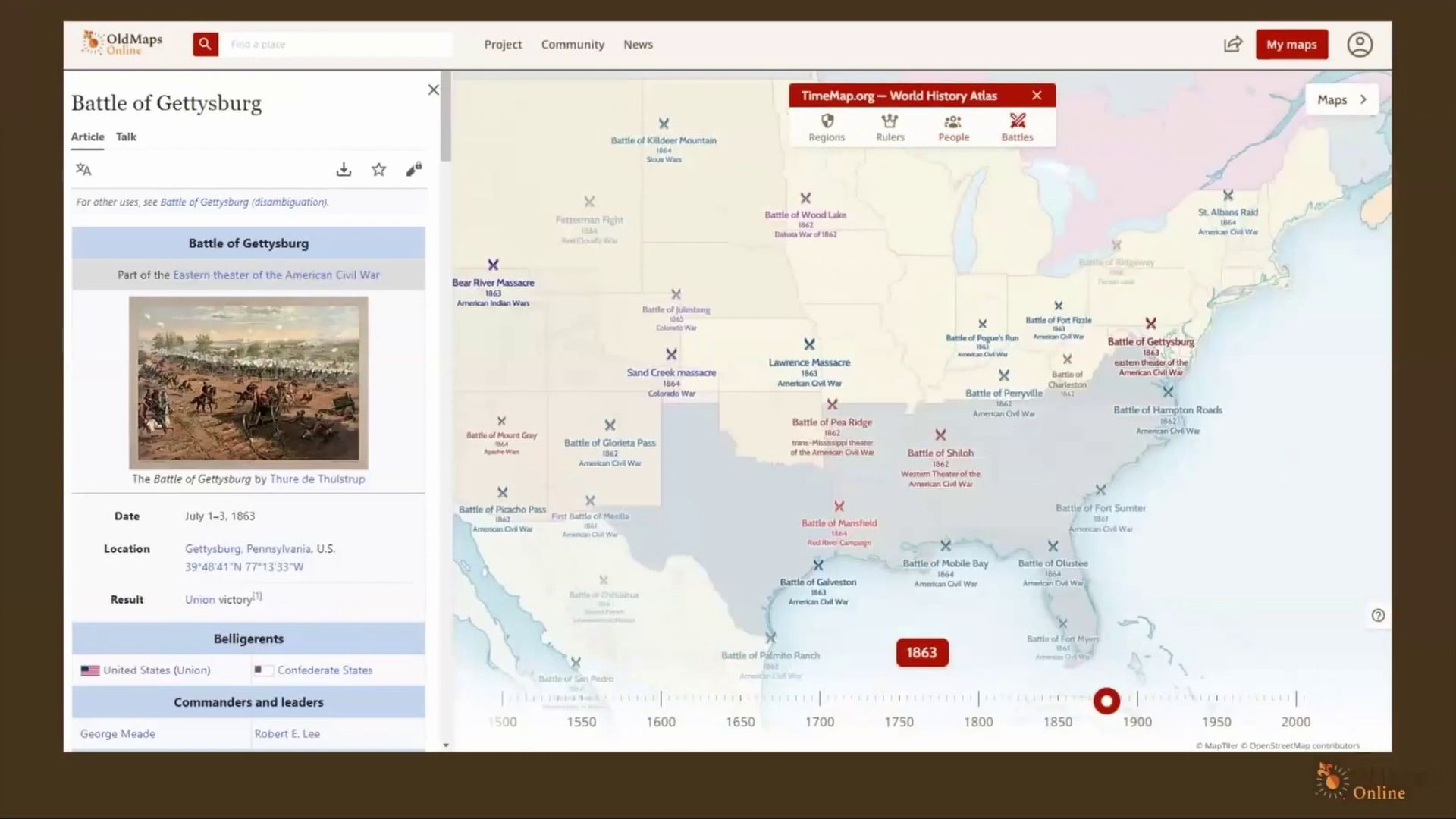Screen dimensions: 1456x819
Task: Toggle the Regions layer
Action: click(827, 127)
